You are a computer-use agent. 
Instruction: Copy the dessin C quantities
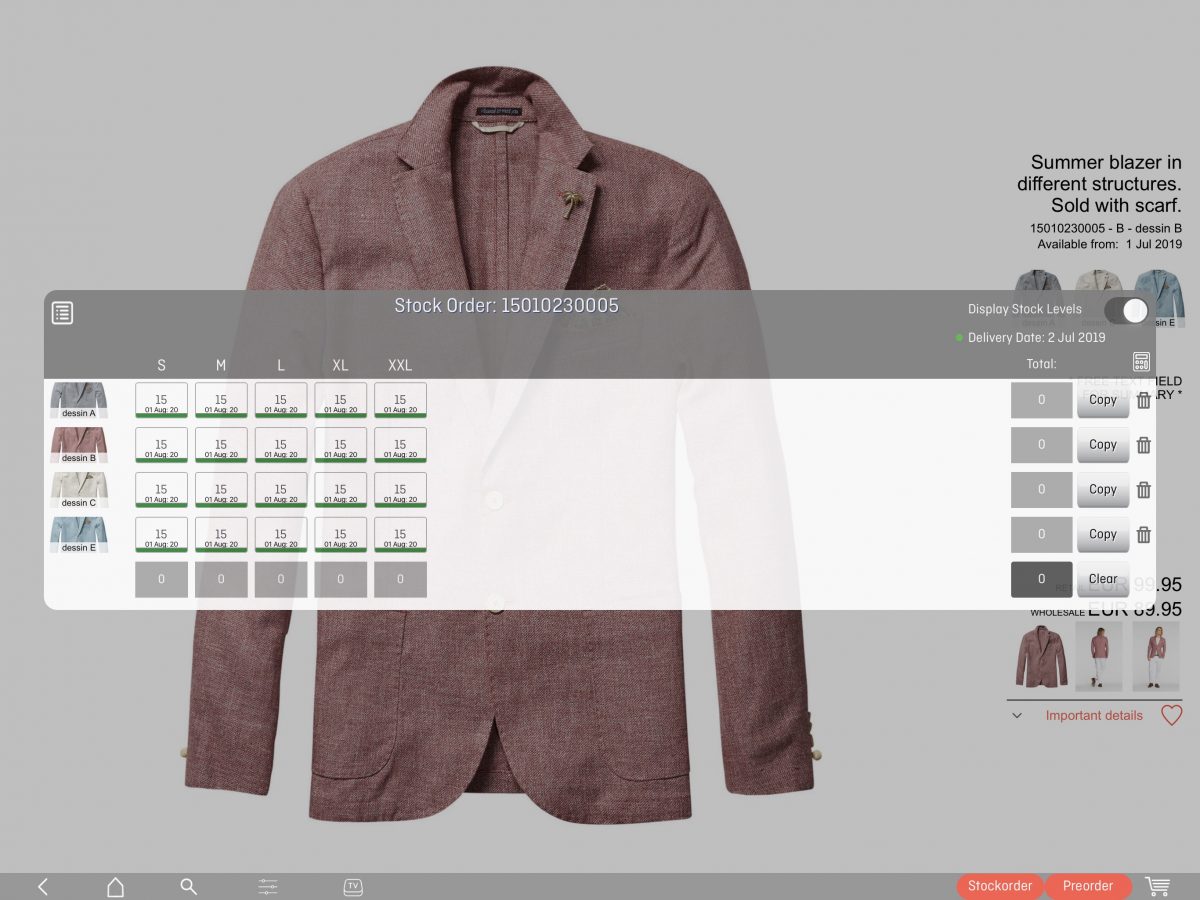click(1103, 490)
